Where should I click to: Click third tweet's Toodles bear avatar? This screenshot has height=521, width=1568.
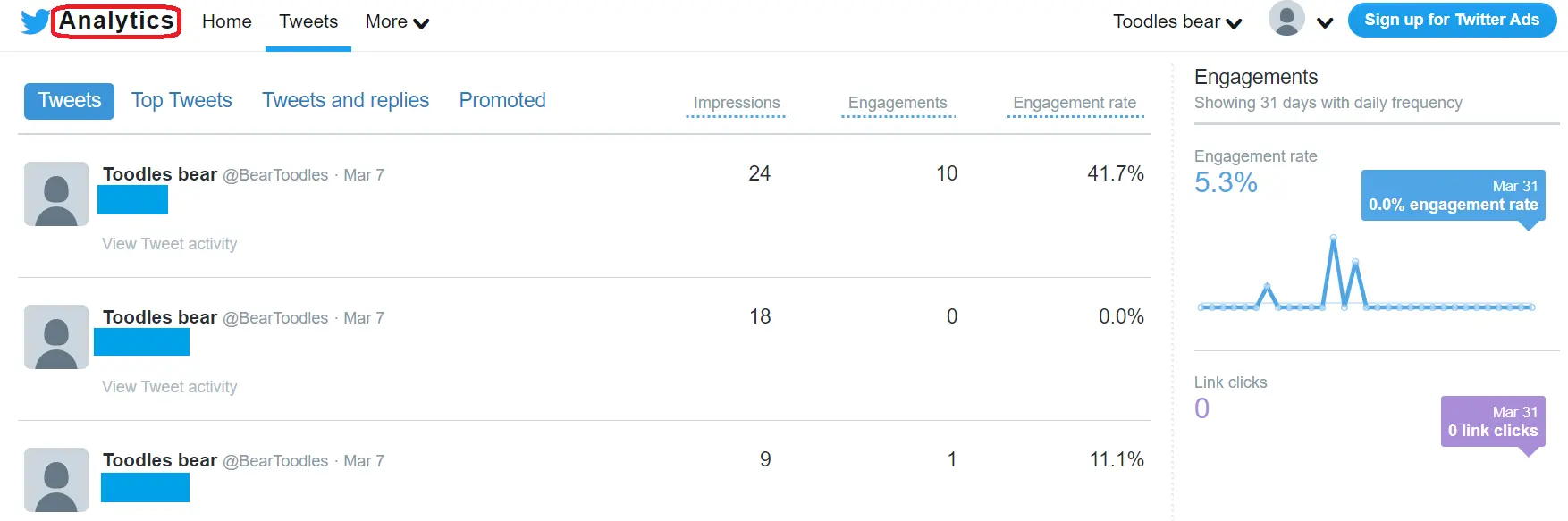[56, 480]
